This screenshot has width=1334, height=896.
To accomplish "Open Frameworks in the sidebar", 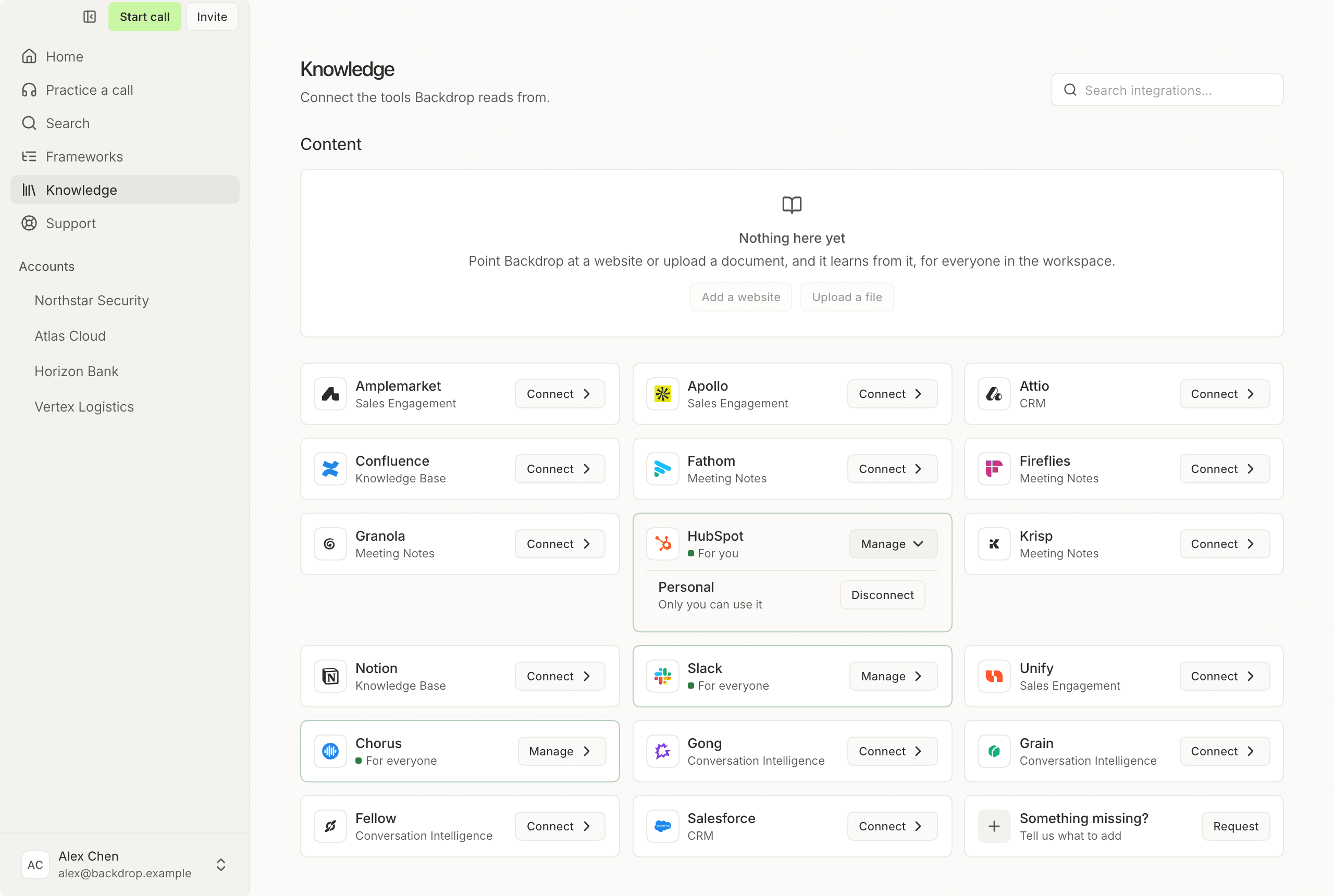I will (125, 157).
